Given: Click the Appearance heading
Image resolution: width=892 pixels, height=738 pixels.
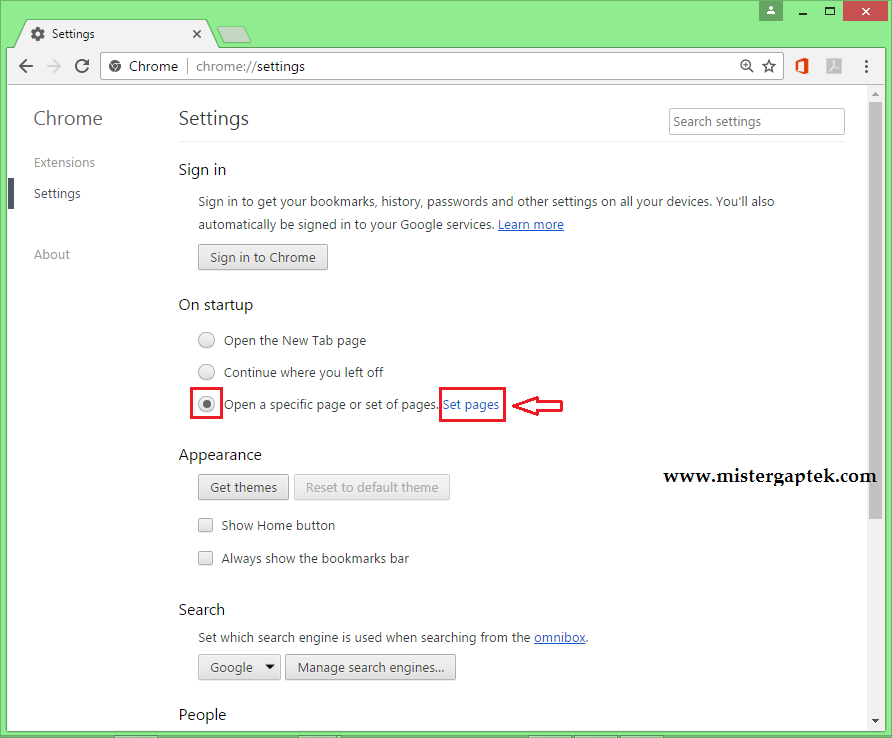Looking at the screenshot, I should [220, 455].
